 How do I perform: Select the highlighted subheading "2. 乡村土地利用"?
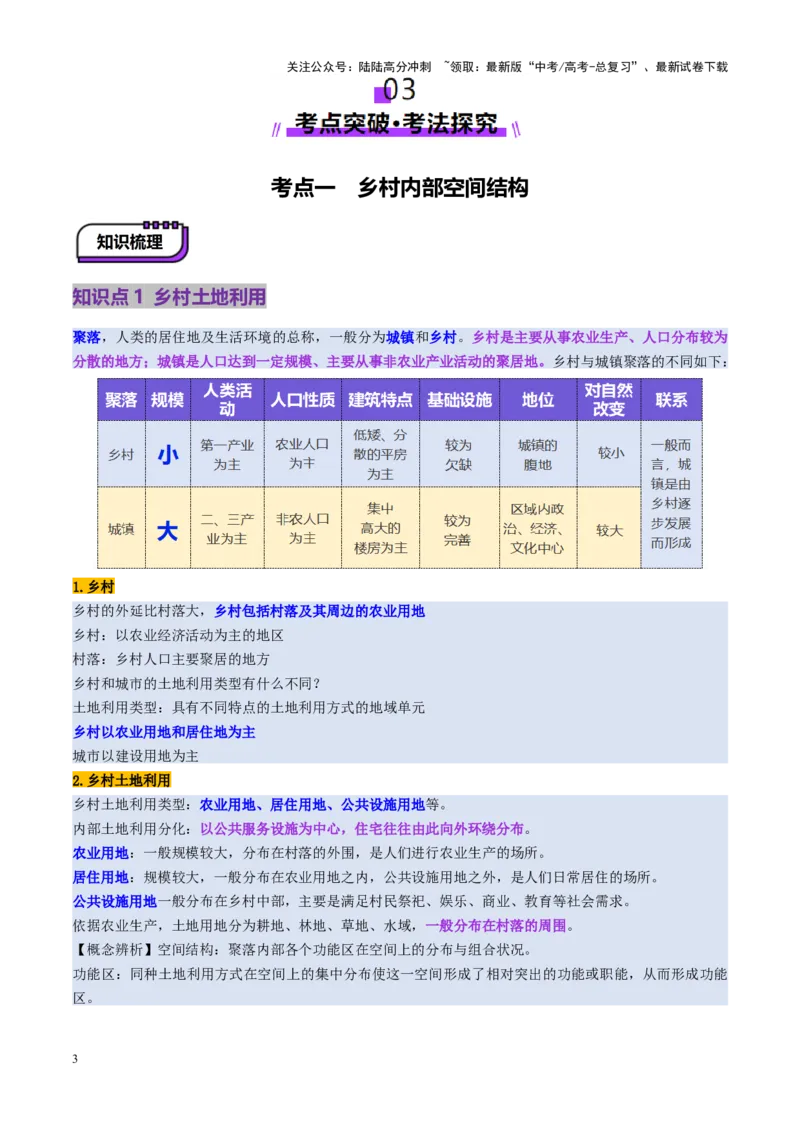(121, 780)
